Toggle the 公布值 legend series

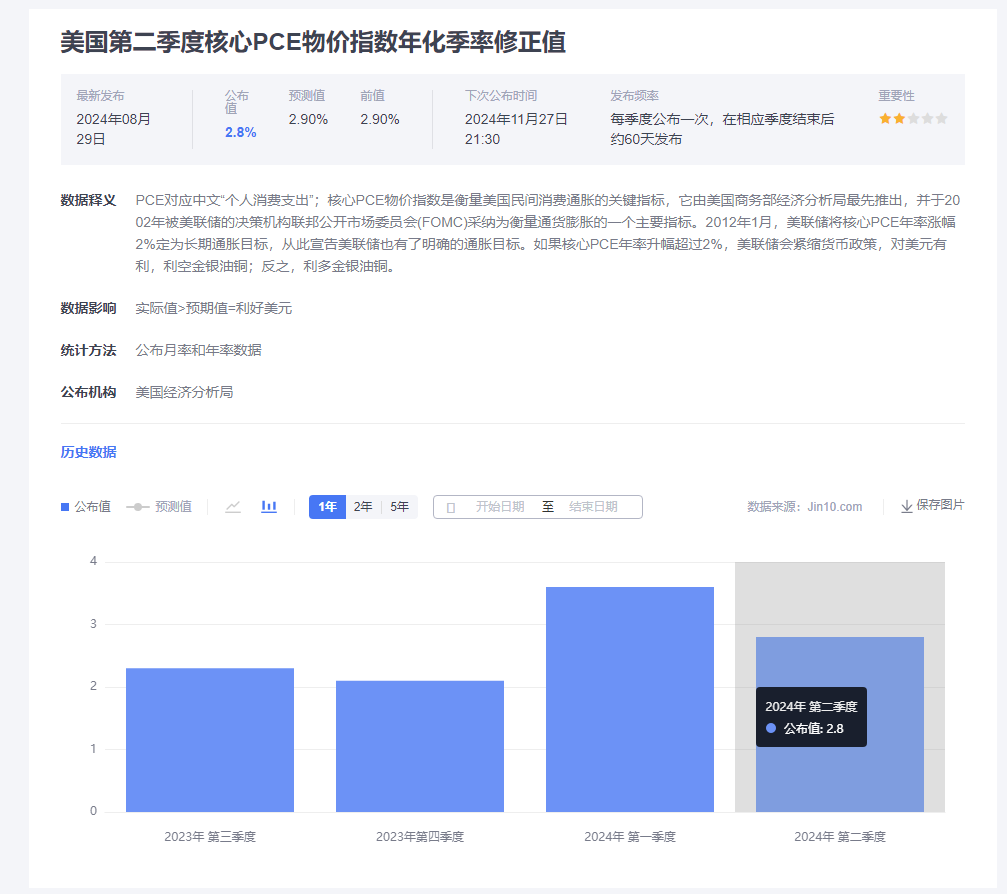click(x=86, y=507)
